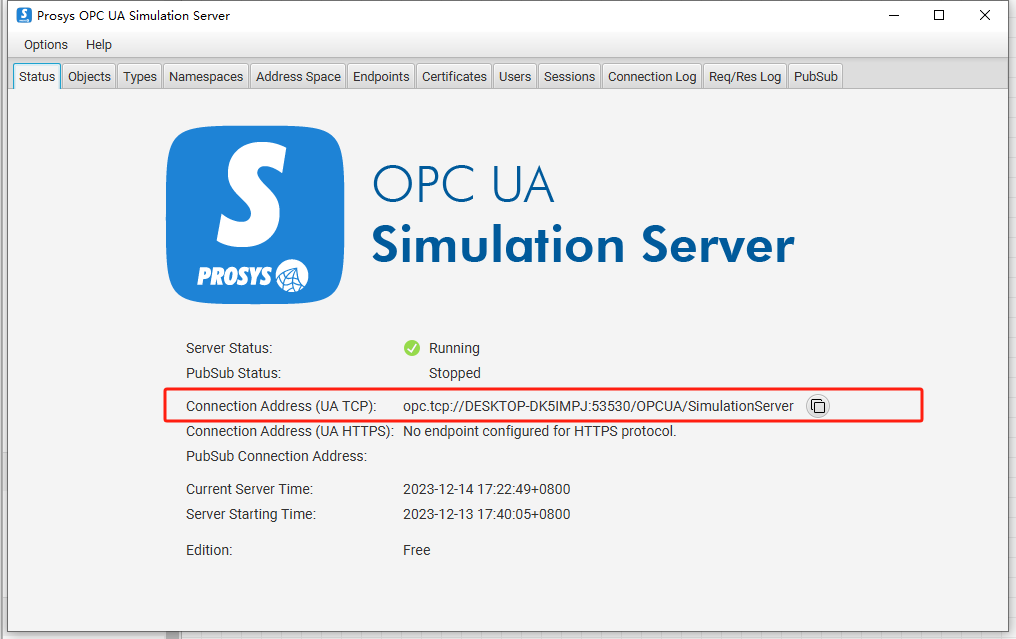Maximize the Simulation Server window

[x=939, y=15]
